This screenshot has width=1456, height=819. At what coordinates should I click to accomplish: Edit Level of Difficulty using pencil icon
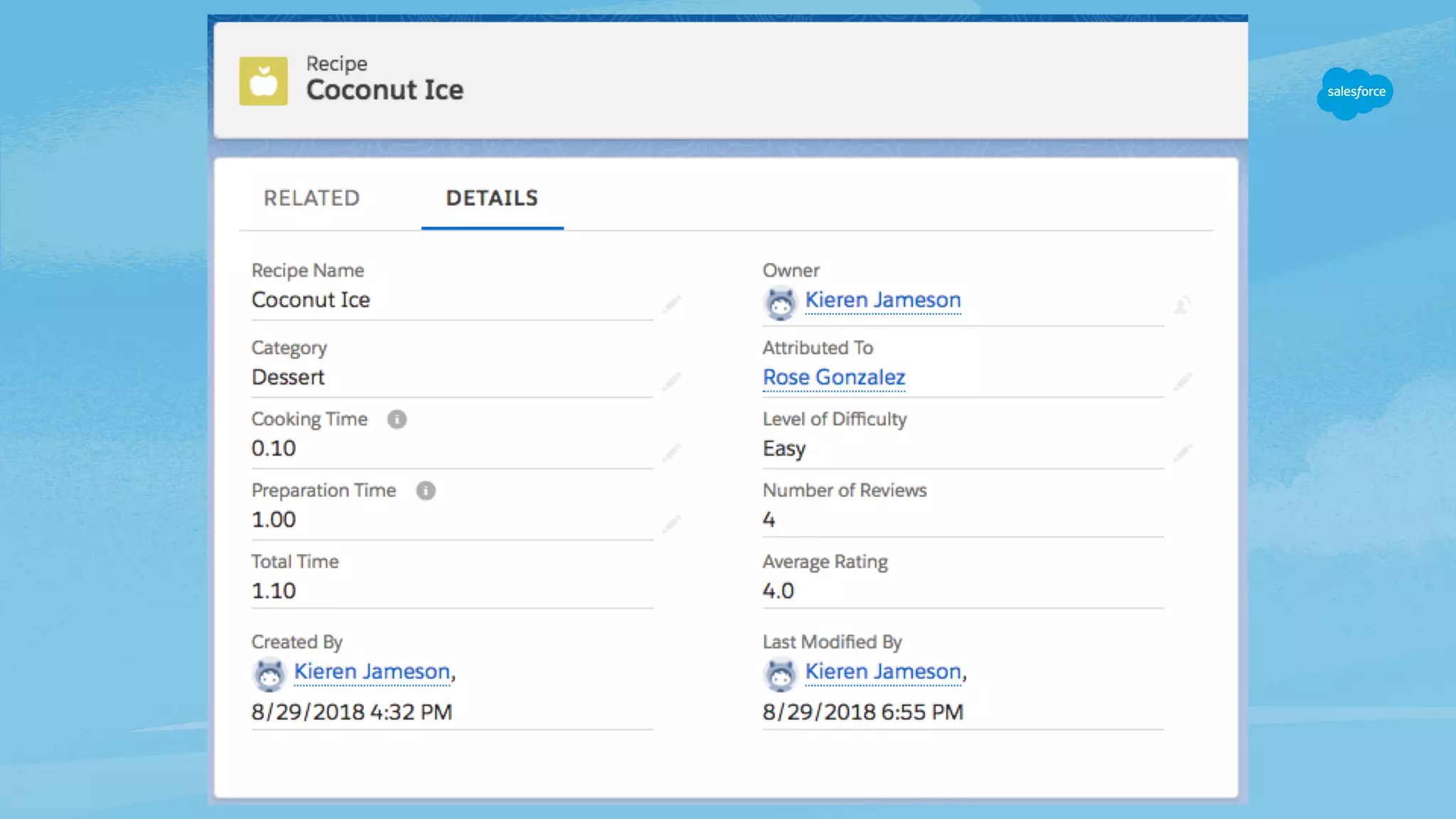point(1182,453)
